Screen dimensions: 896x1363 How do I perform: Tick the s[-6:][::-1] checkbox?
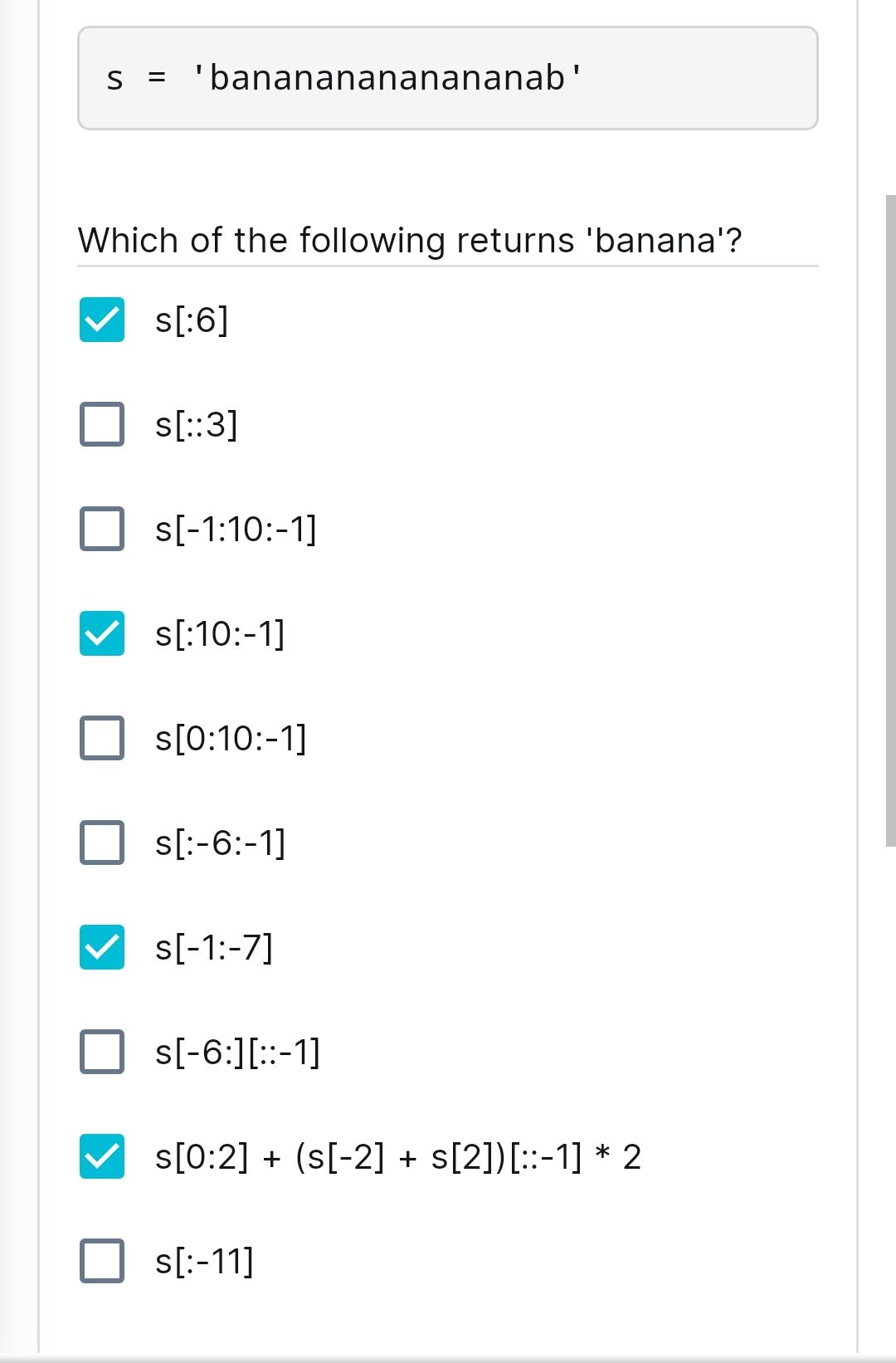101,1053
